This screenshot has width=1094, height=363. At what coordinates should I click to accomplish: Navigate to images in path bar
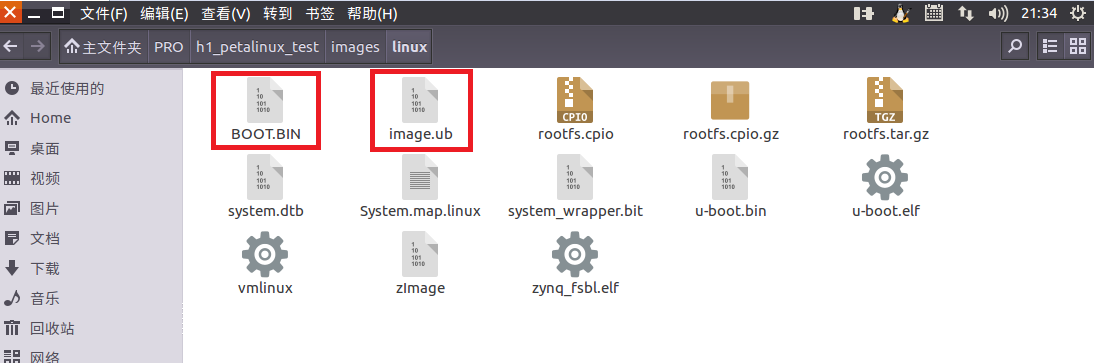[355, 47]
